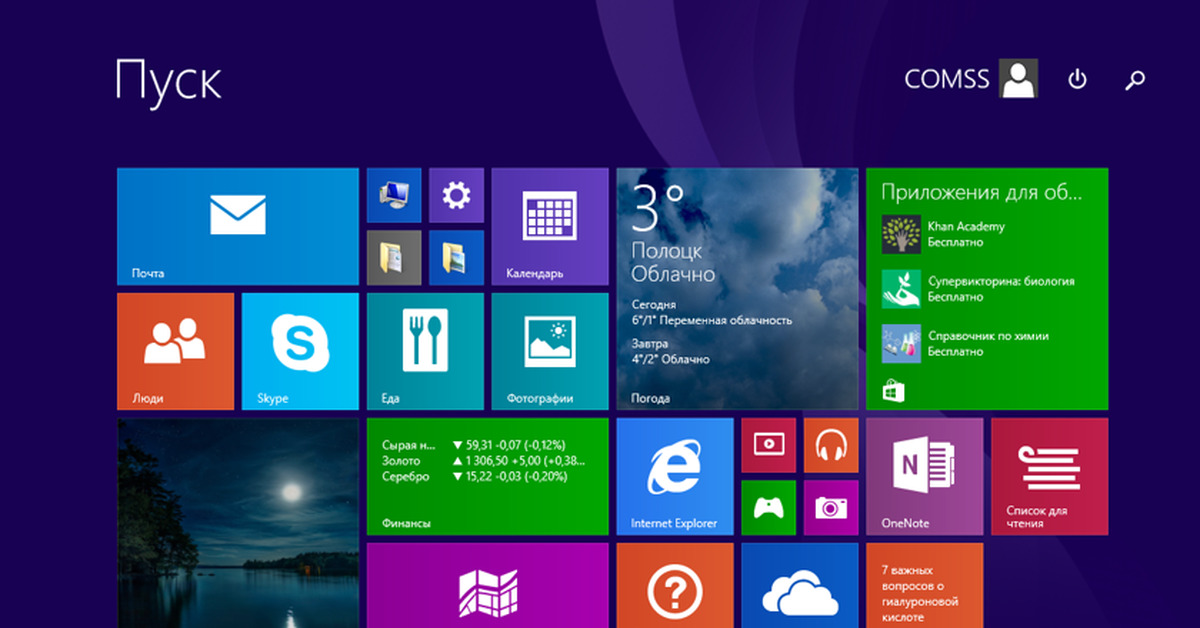Open the Финансы finance tile
This screenshot has height=628, width=1200.
487,476
